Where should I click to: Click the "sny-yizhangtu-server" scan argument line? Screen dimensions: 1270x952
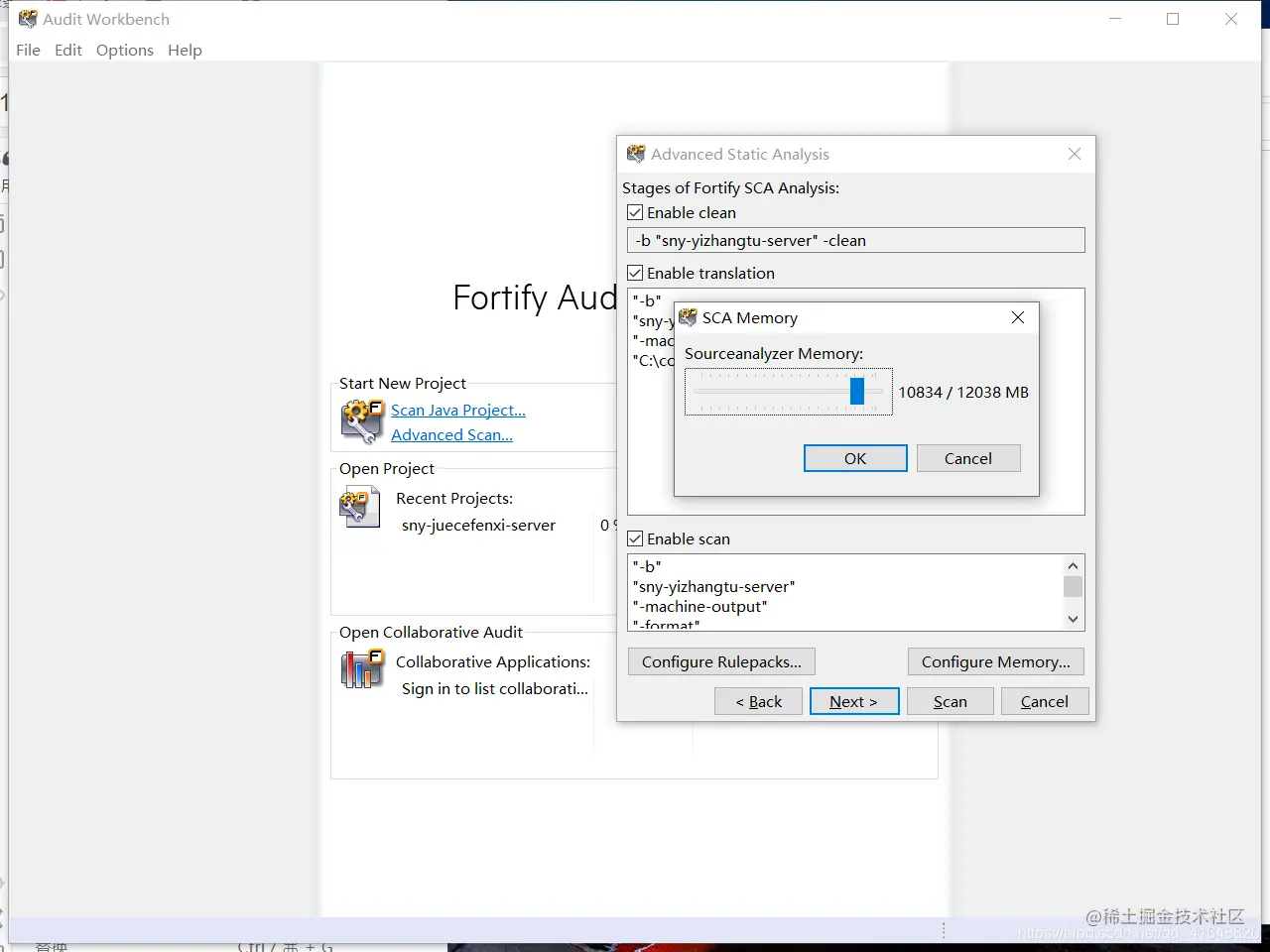click(x=714, y=586)
